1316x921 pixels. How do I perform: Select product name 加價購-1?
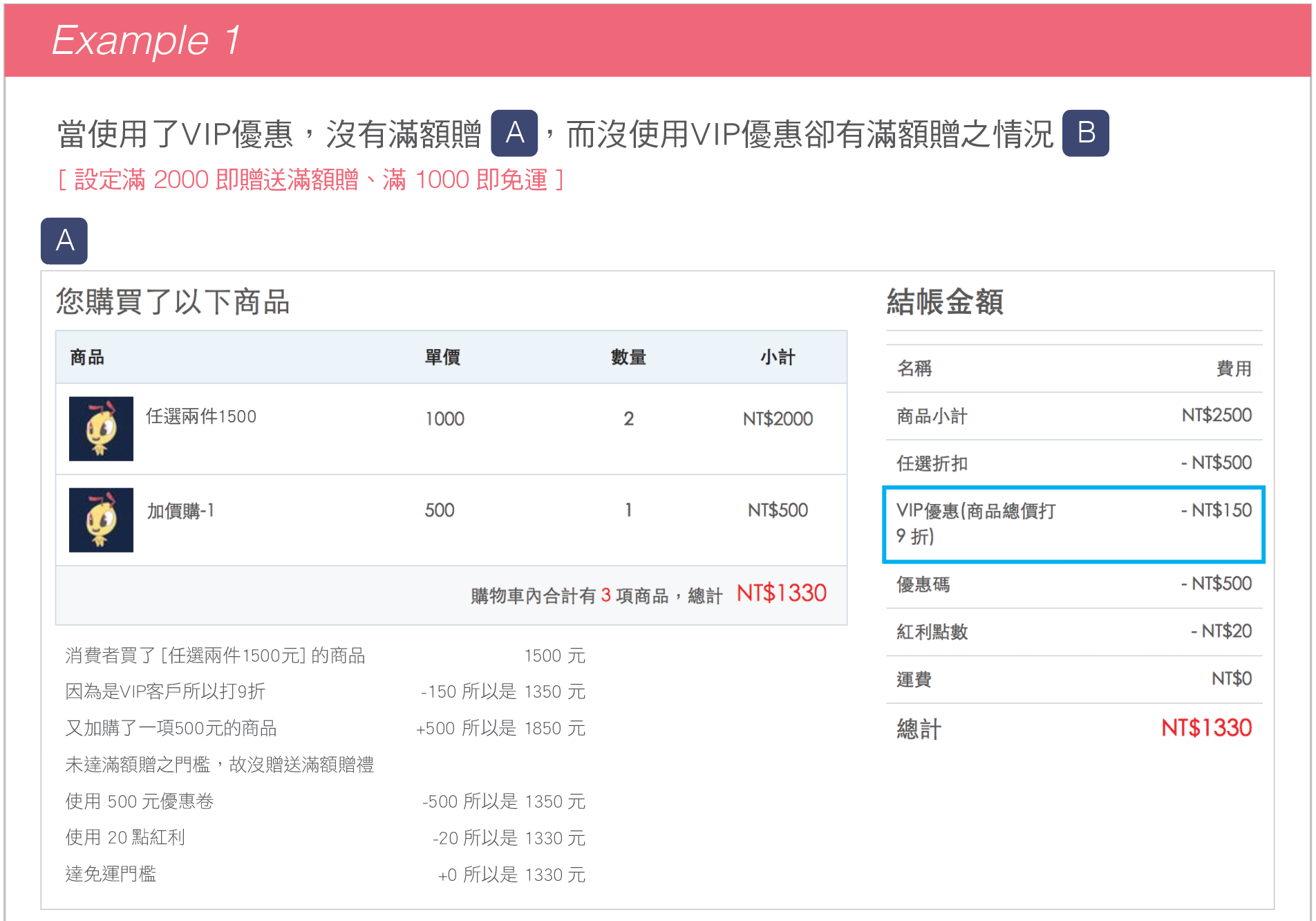coord(180,511)
